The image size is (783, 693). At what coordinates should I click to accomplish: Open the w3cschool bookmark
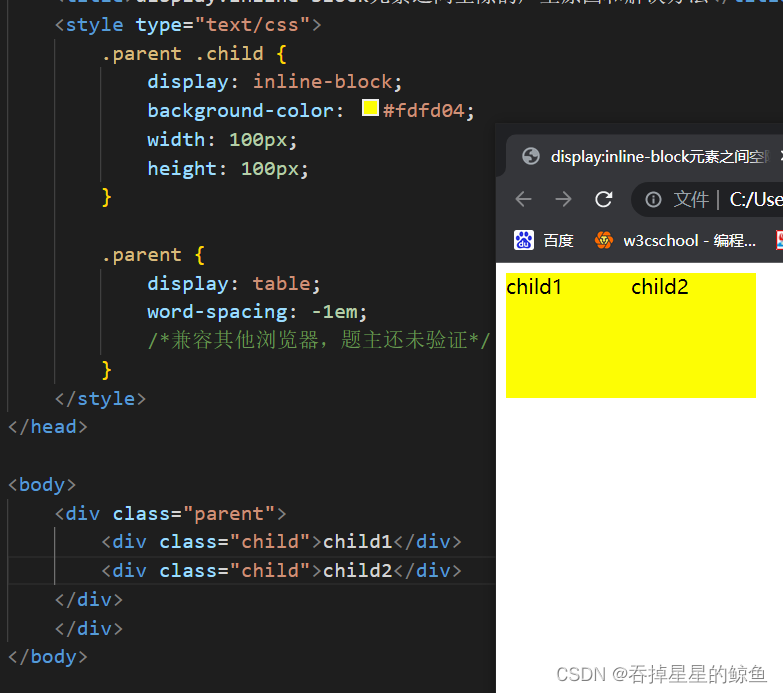coord(675,241)
